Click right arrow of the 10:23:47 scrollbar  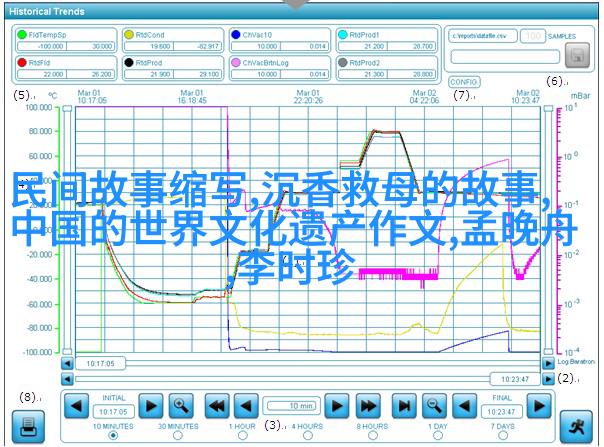pyautogui.click(x=548, y=379)
